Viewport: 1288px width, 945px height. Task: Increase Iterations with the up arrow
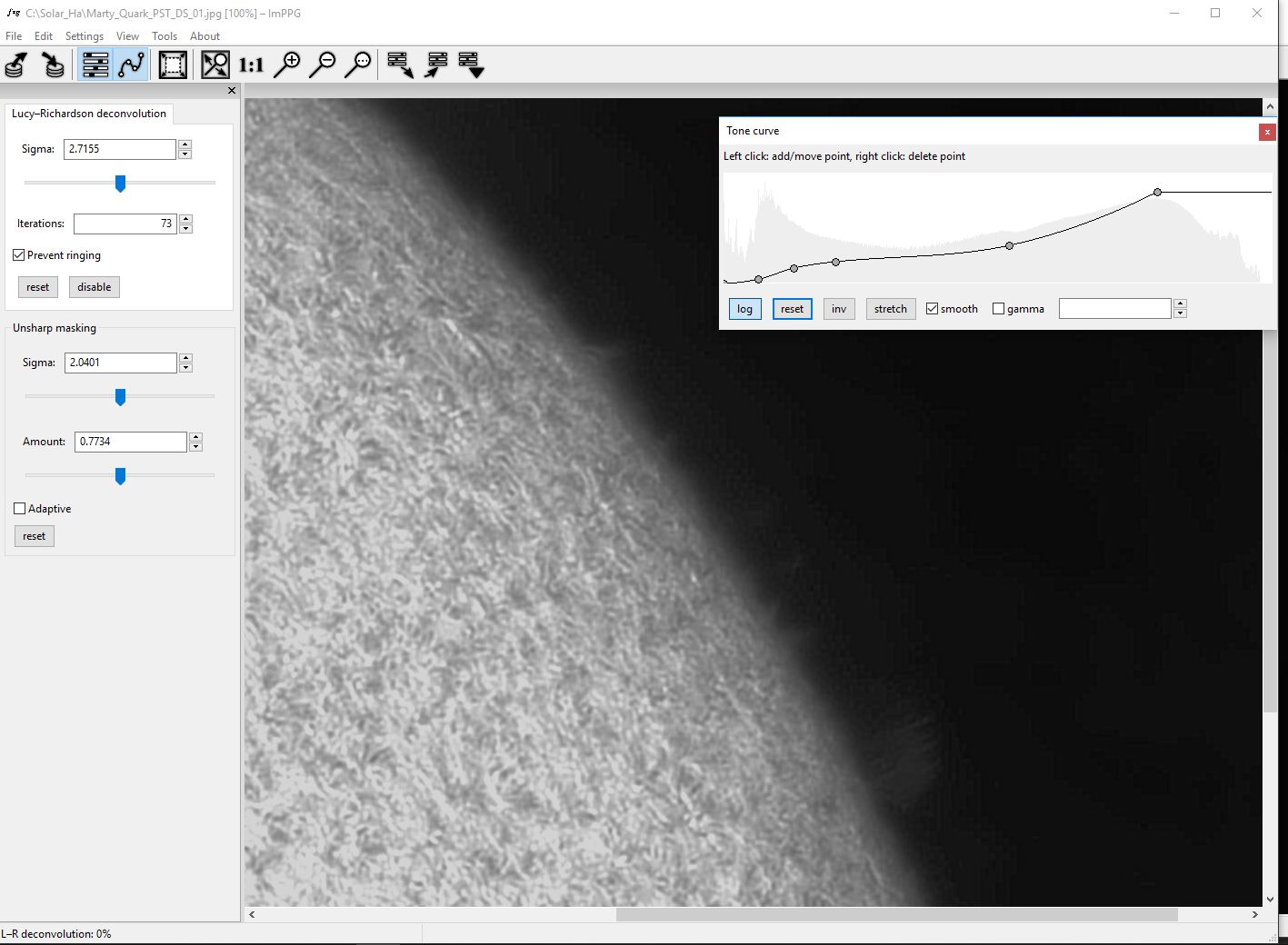coord(186,218)
